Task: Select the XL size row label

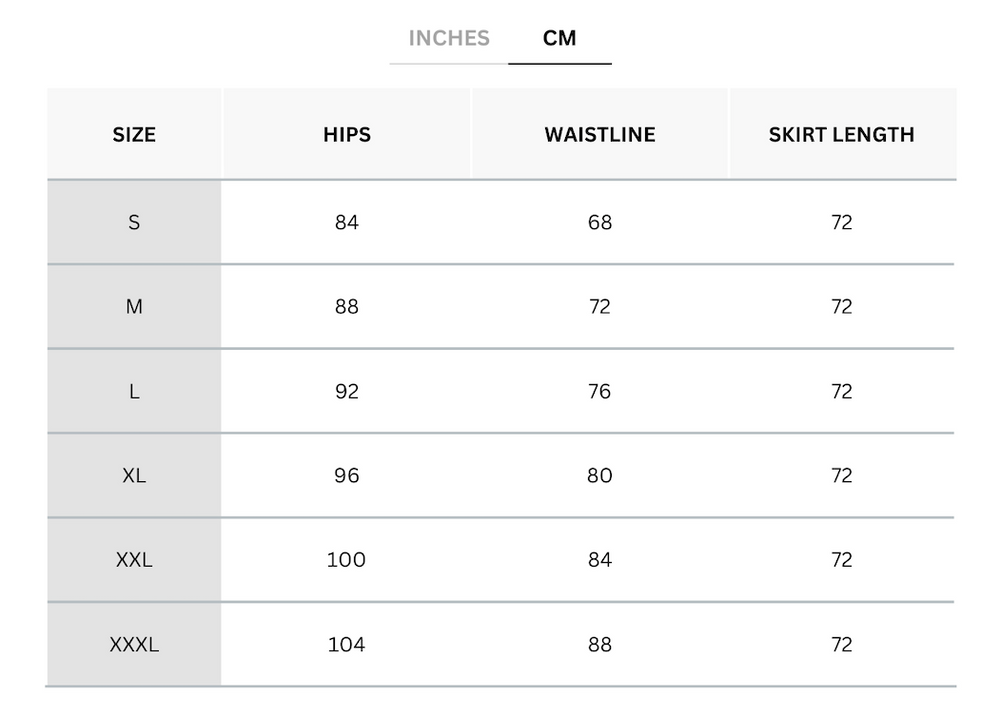Action: [134, 476]
